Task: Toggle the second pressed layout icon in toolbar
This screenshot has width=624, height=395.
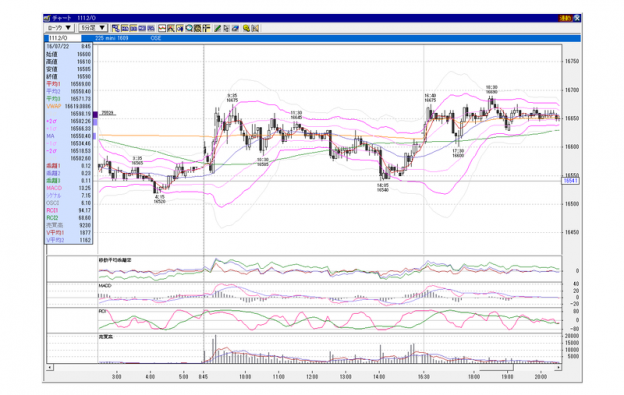Action: tap(125, 28)
